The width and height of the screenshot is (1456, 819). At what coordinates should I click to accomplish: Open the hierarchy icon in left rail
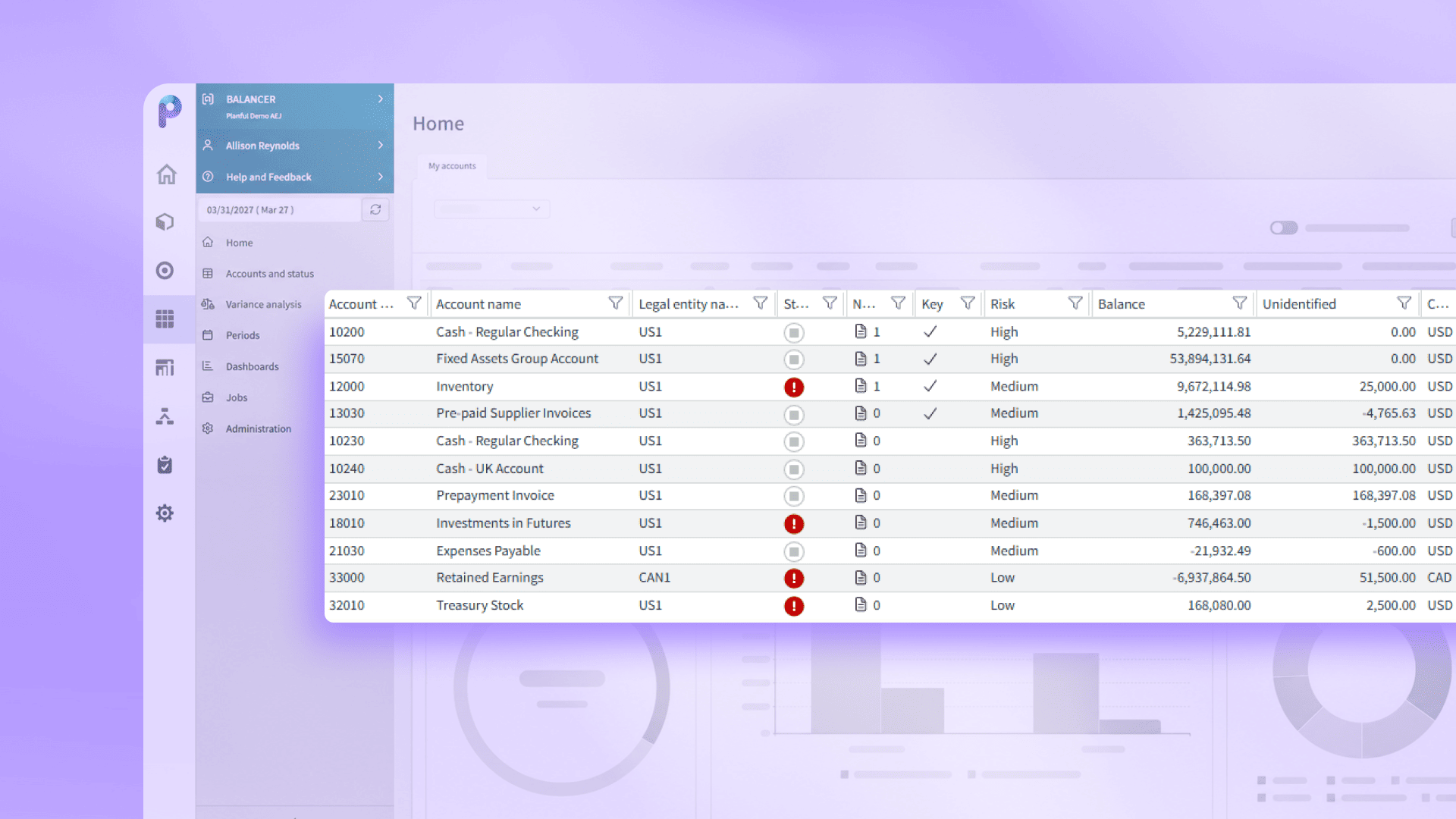[165, 416]
